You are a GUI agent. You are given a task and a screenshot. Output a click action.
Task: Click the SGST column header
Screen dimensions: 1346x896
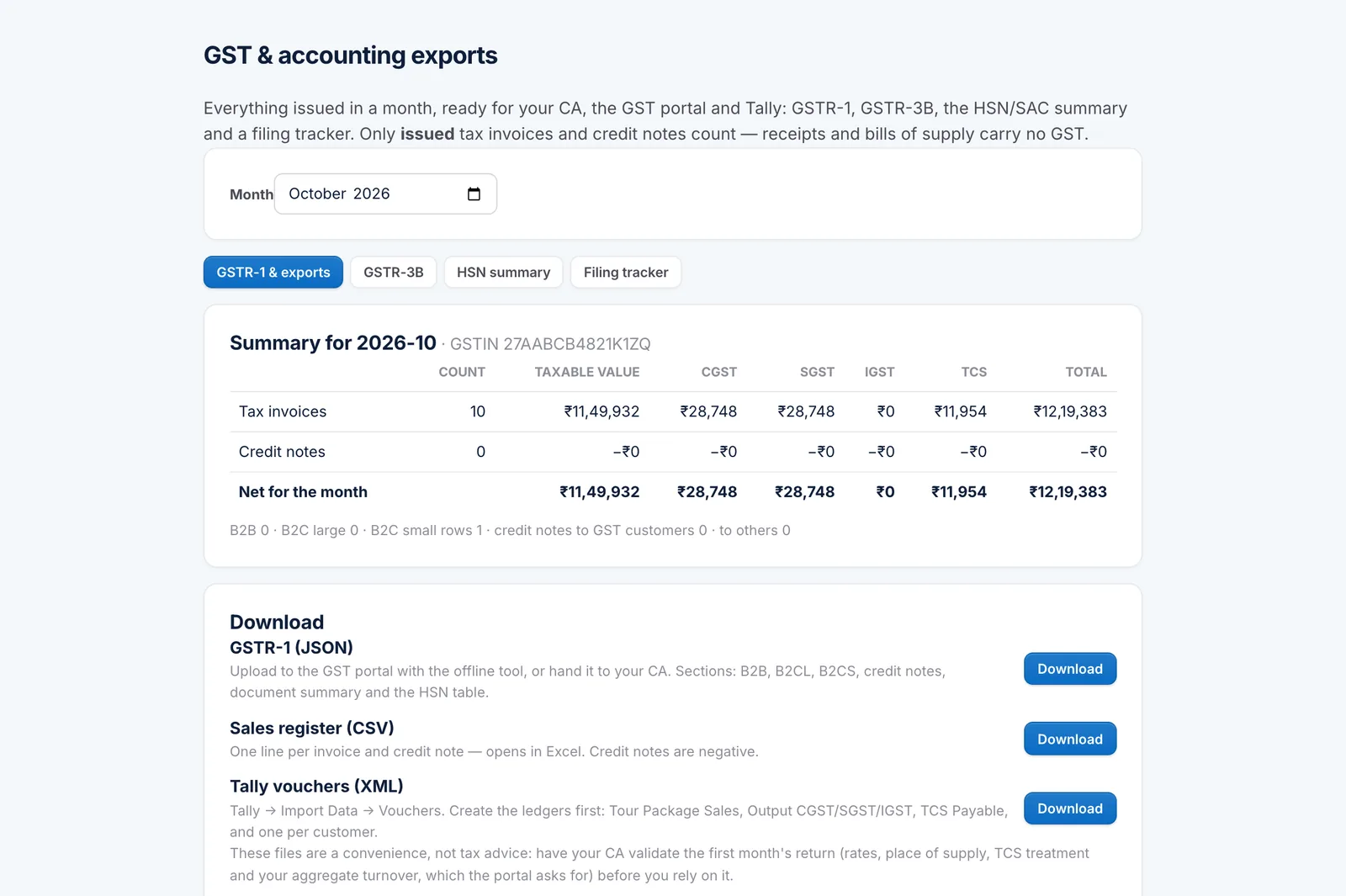tap(817, 372)
